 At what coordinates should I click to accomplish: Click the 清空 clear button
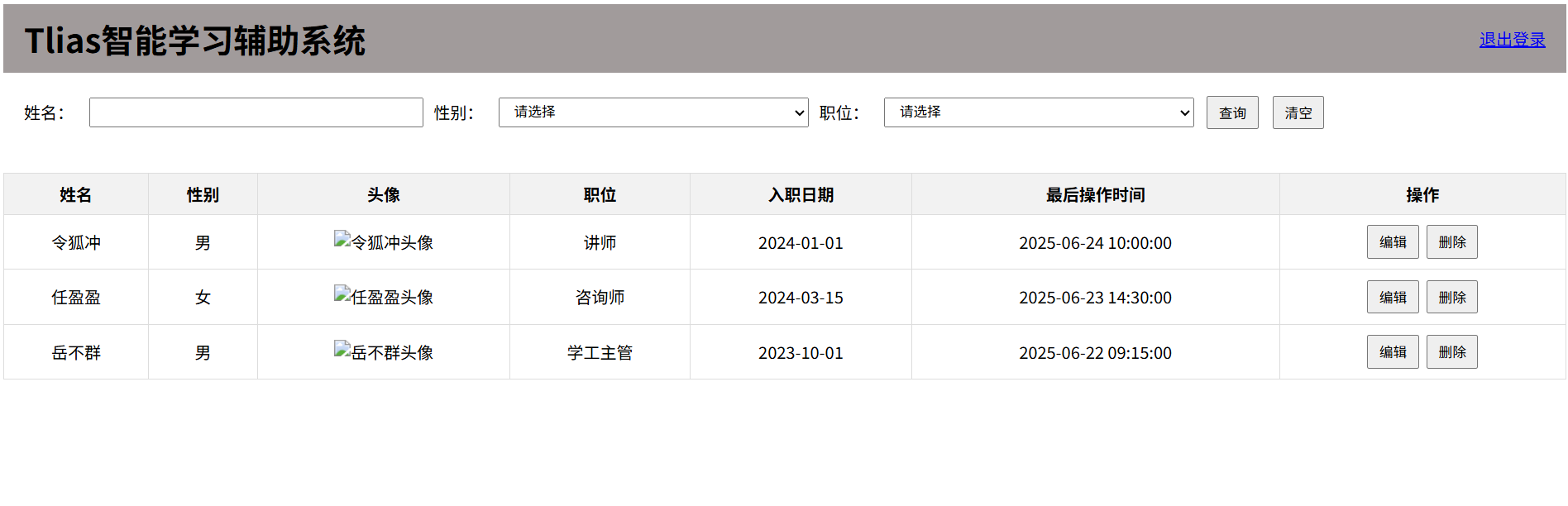1298,112
